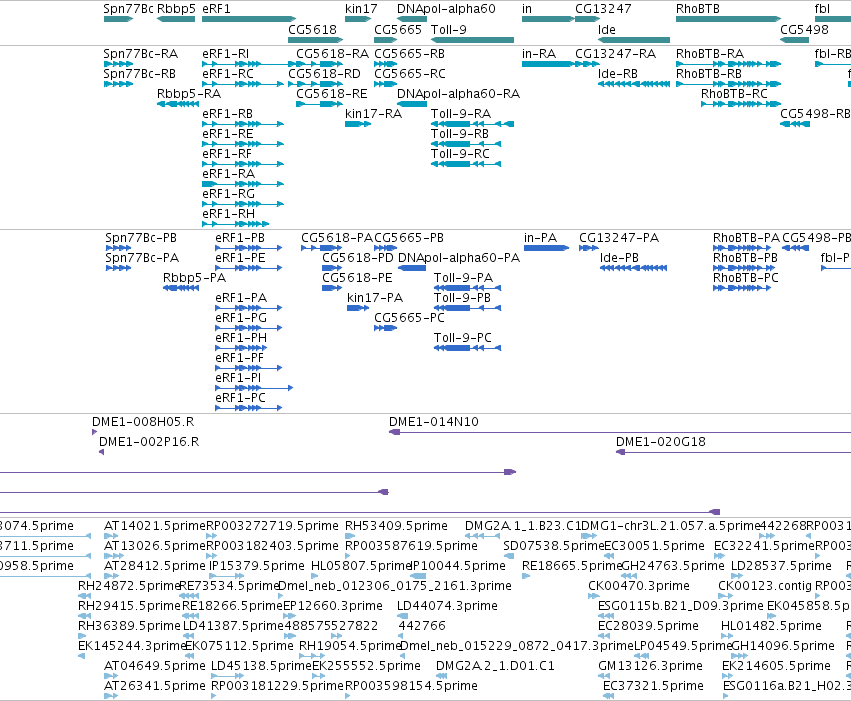The image size is (851, 701).
Task: Click the eRF1 gene label
Action: [x=216, y=9]
